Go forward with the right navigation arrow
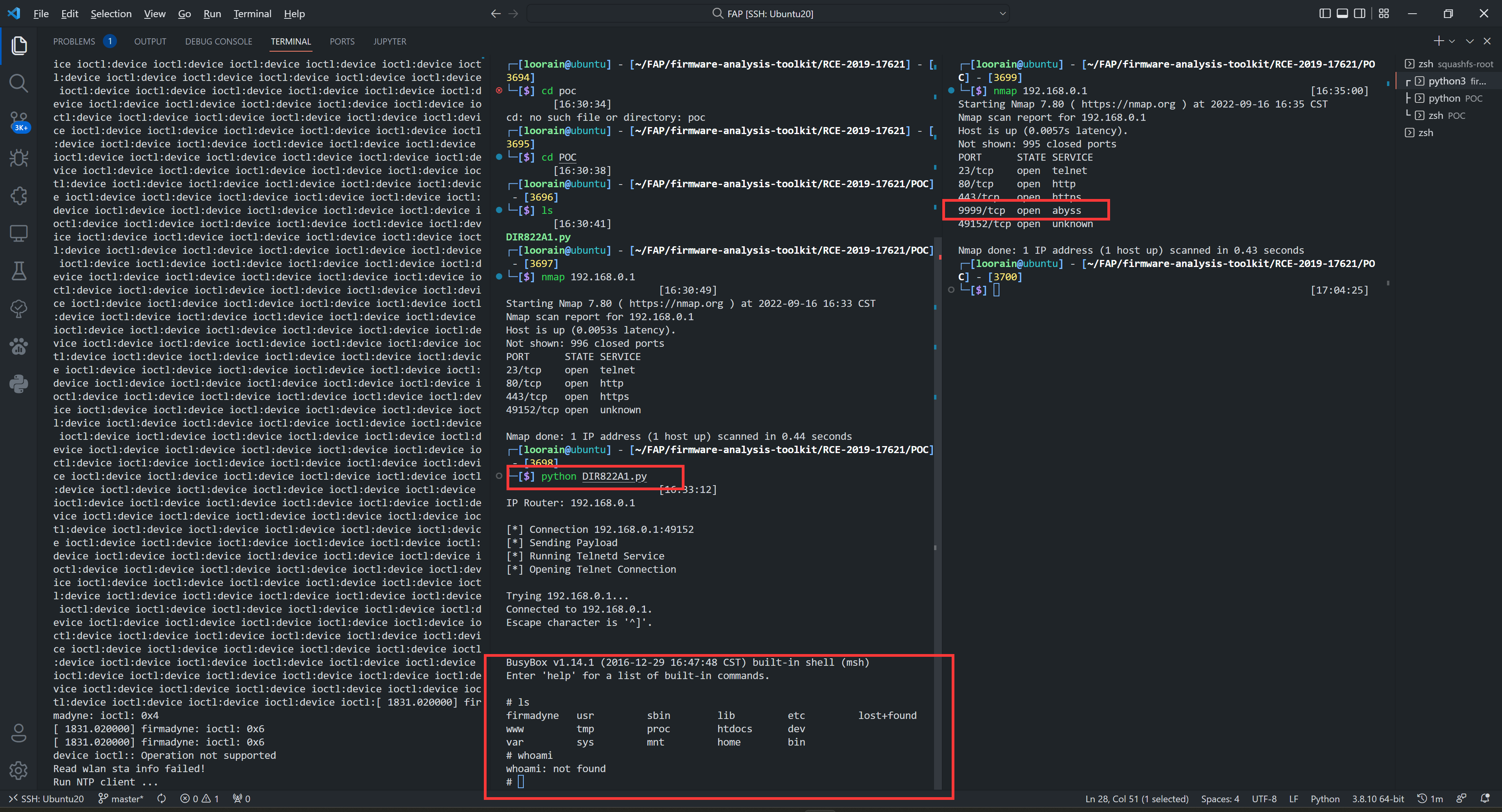This screenshot has width=1502, height=812. (513, 13)
